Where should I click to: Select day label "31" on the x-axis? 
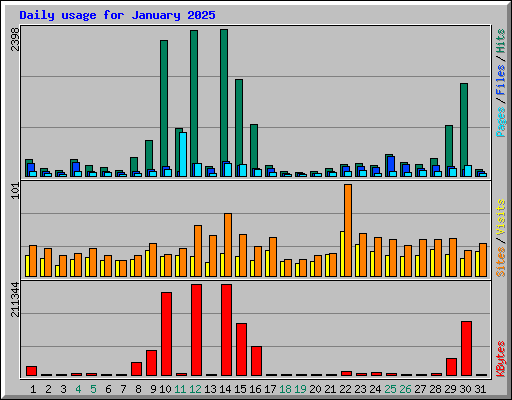pyautogui.click(x=480, y=389)
